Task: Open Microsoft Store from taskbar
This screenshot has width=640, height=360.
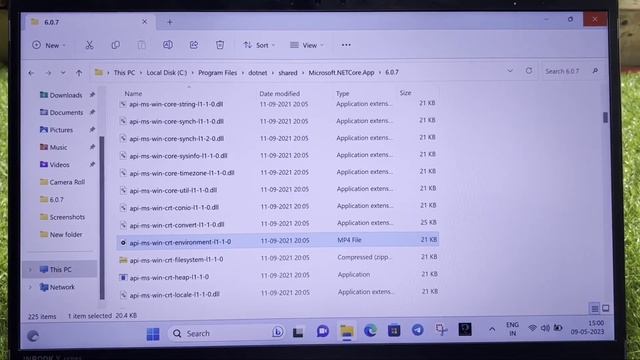Action: click(x=394, y=330)
